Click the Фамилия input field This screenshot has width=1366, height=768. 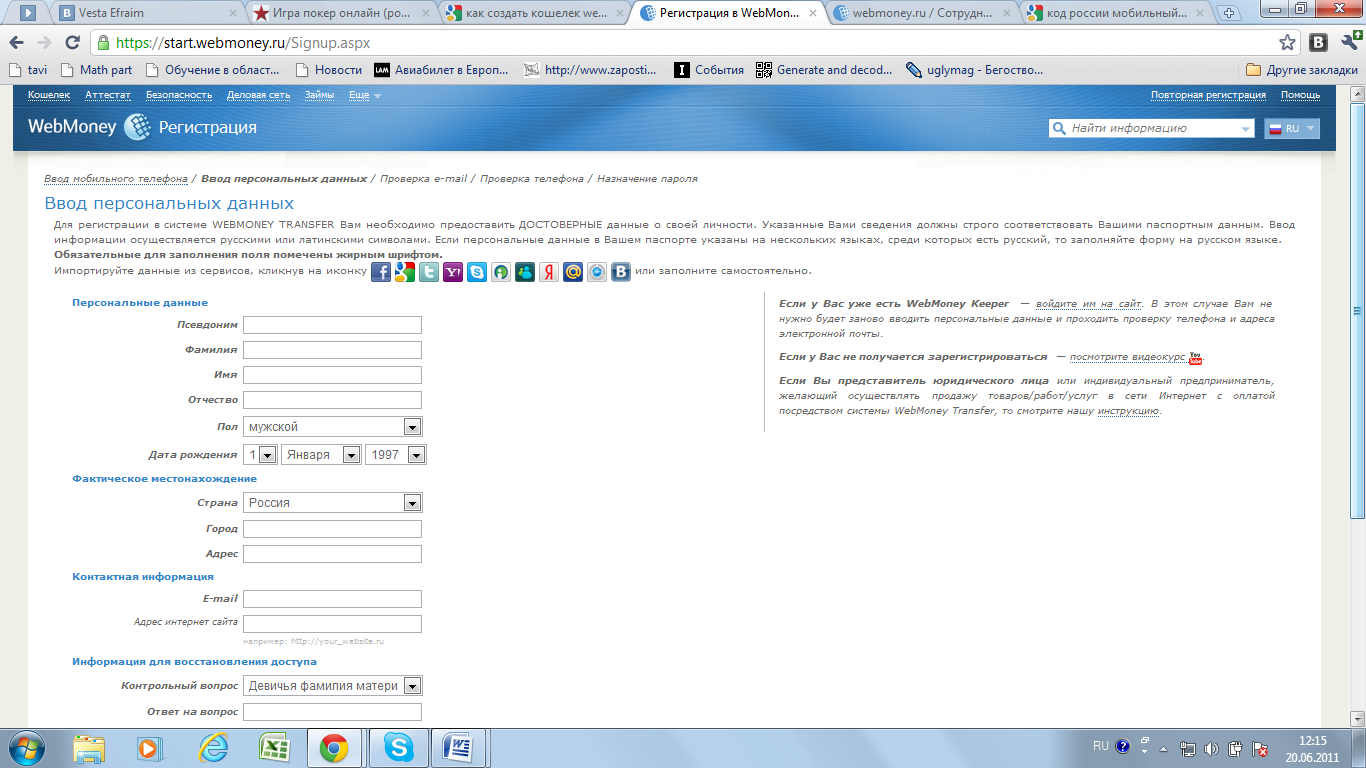tap(332, 350)
